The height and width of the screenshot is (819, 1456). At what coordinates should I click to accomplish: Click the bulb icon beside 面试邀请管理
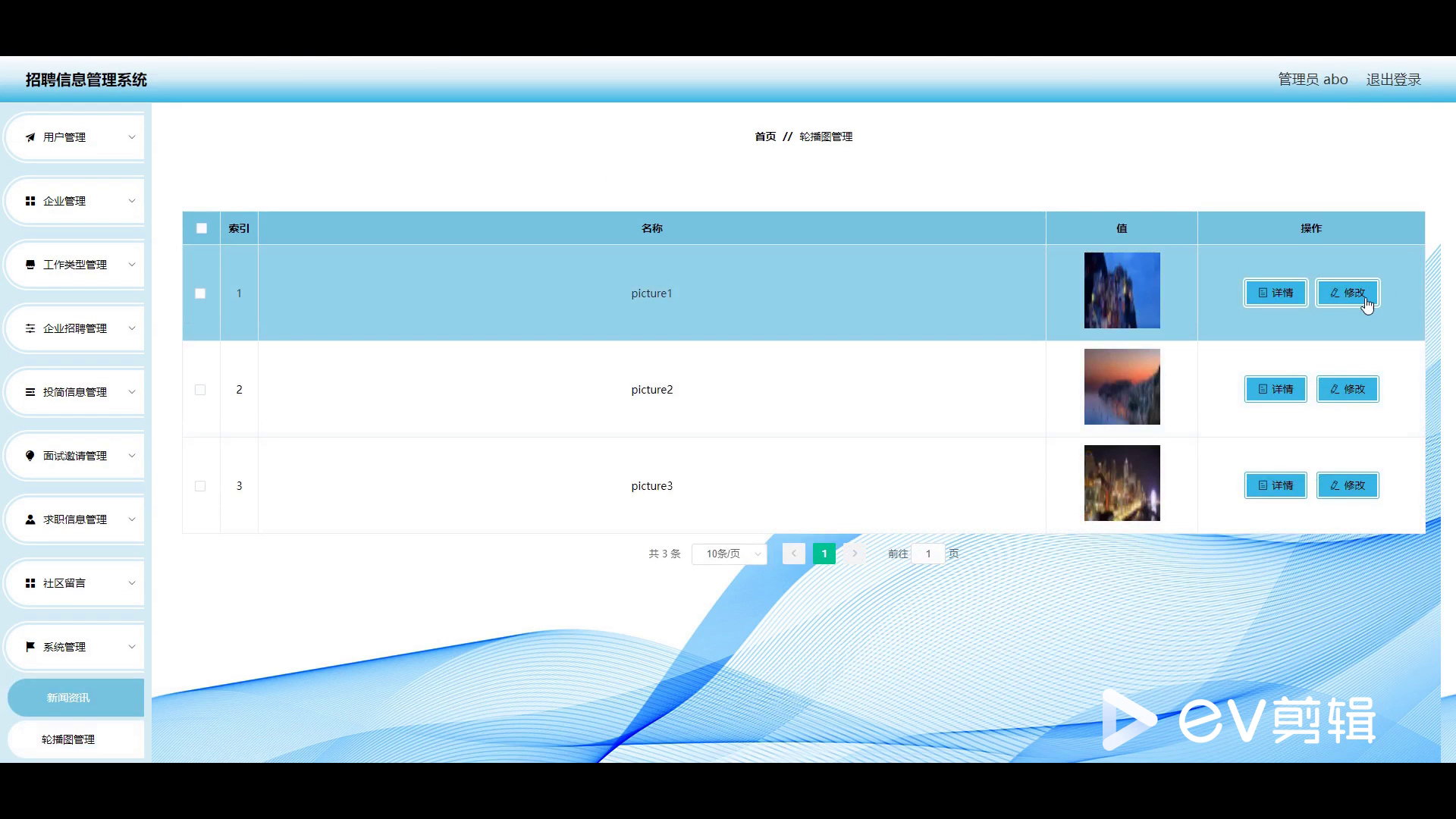click(30, 456)
